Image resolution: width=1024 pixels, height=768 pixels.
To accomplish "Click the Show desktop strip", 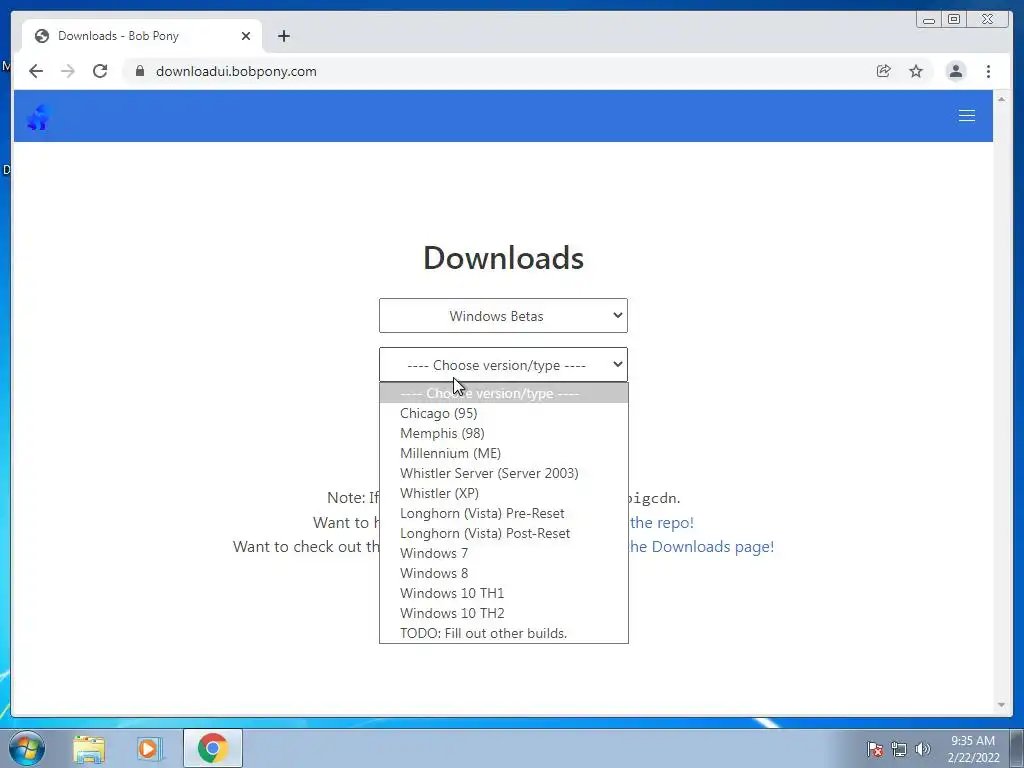I will [x=1017, y=748].
